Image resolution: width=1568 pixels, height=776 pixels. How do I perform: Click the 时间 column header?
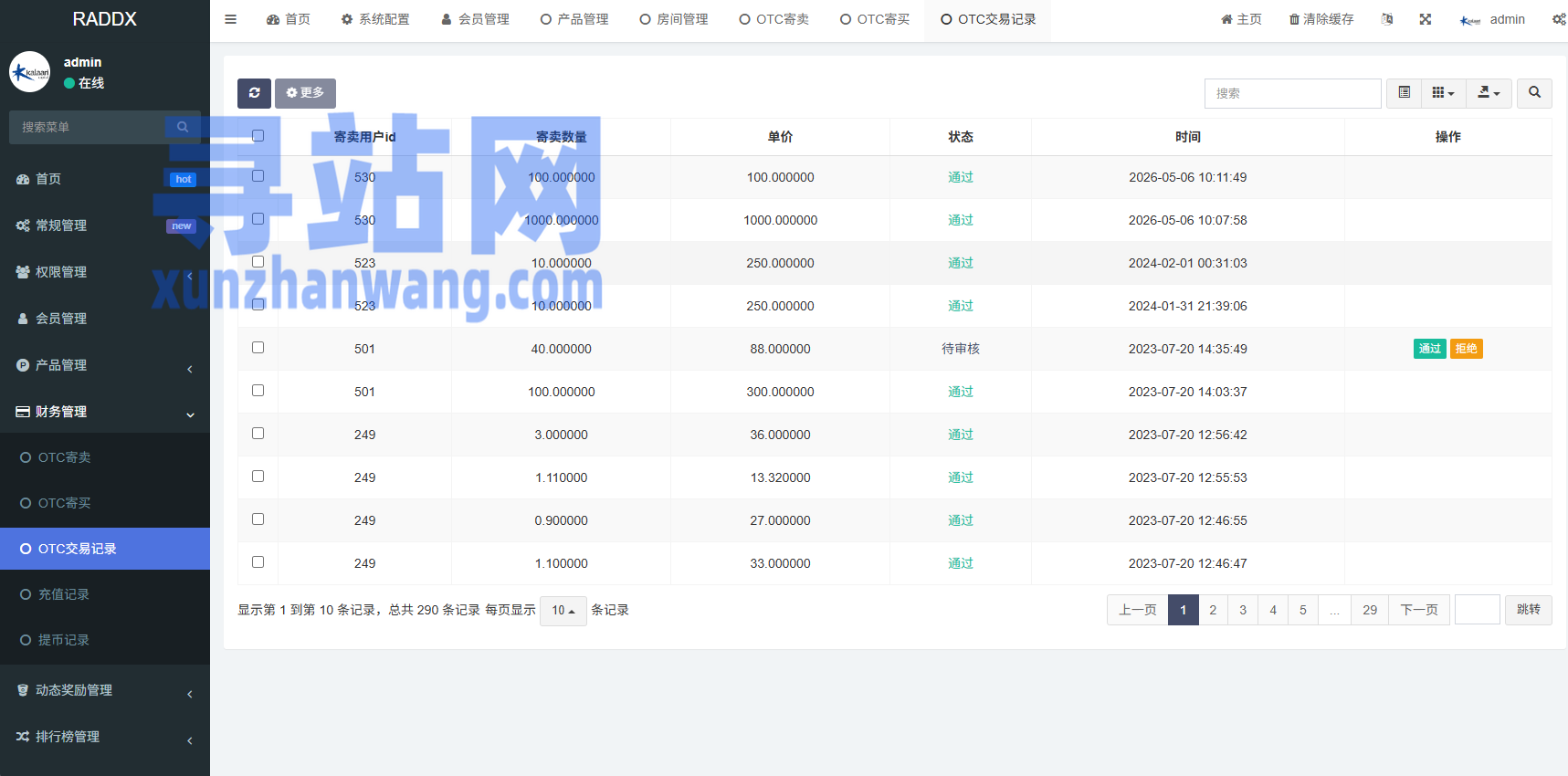tap(1187, 137)
